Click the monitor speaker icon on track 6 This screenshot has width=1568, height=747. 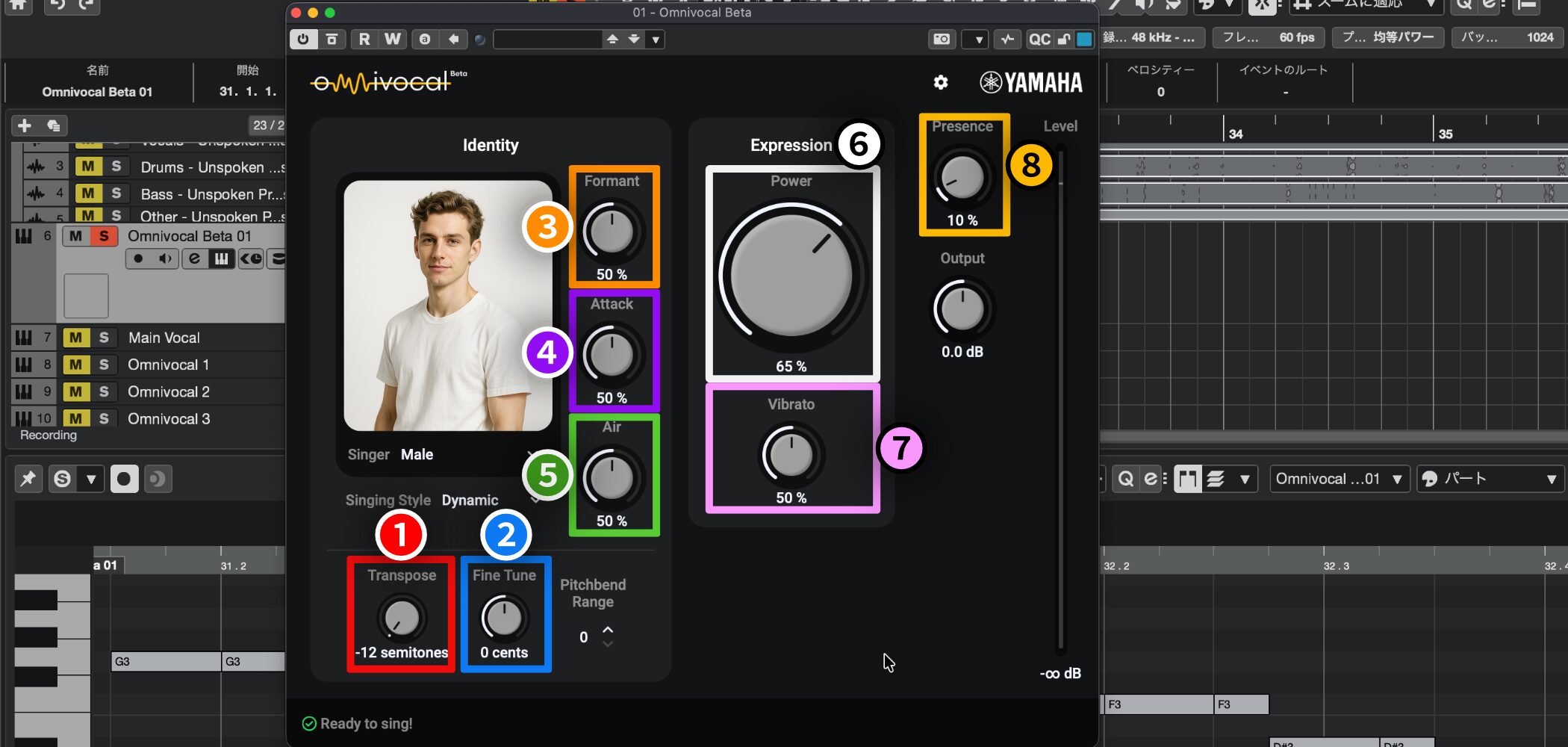165,258
